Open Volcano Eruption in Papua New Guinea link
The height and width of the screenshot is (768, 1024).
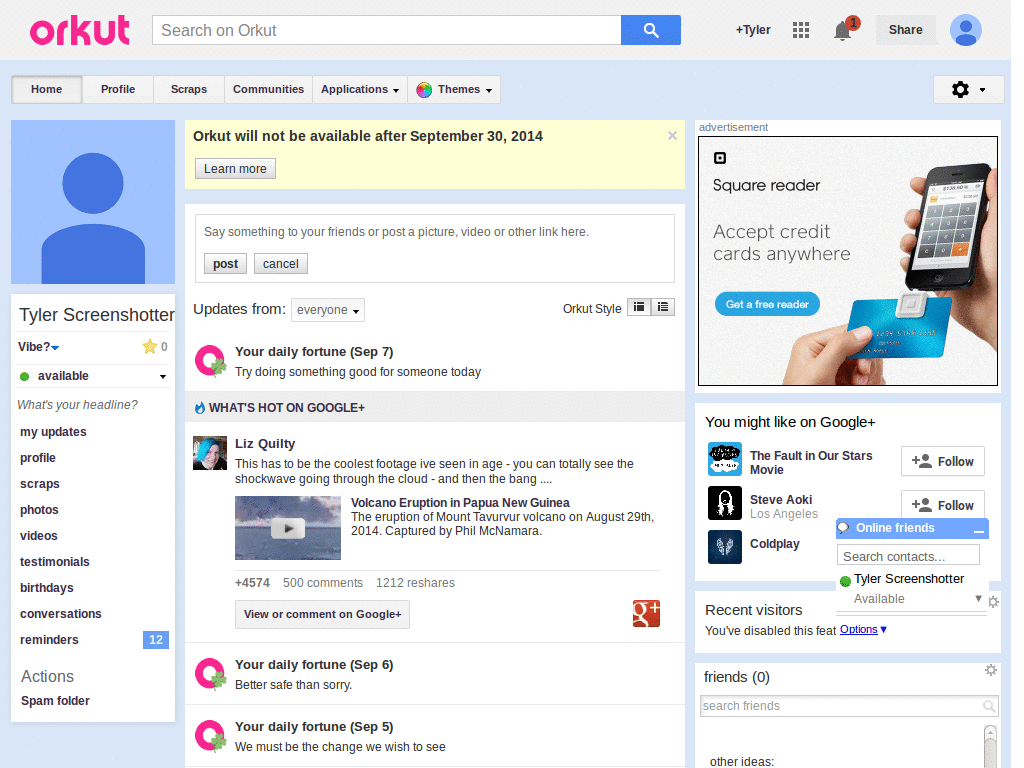(x=460, y=503)
